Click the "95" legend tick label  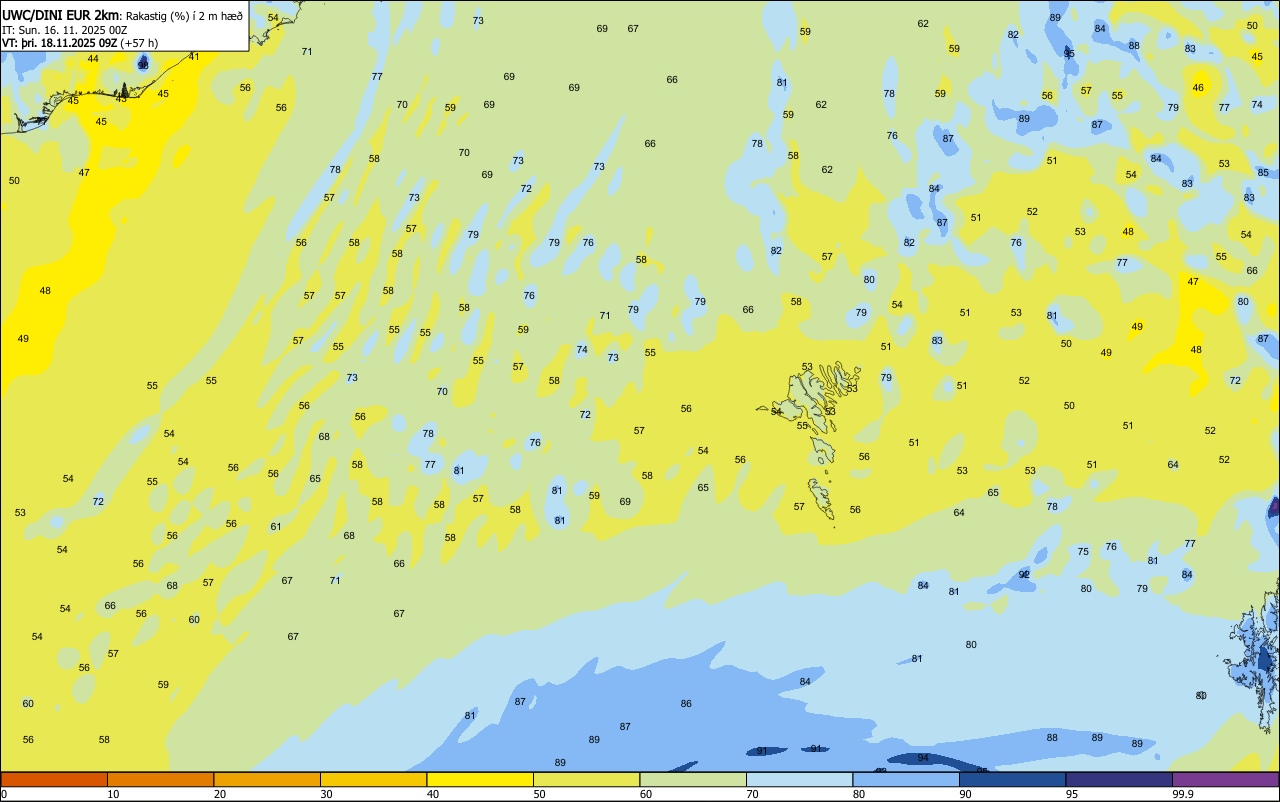(x=1072, y=794)
